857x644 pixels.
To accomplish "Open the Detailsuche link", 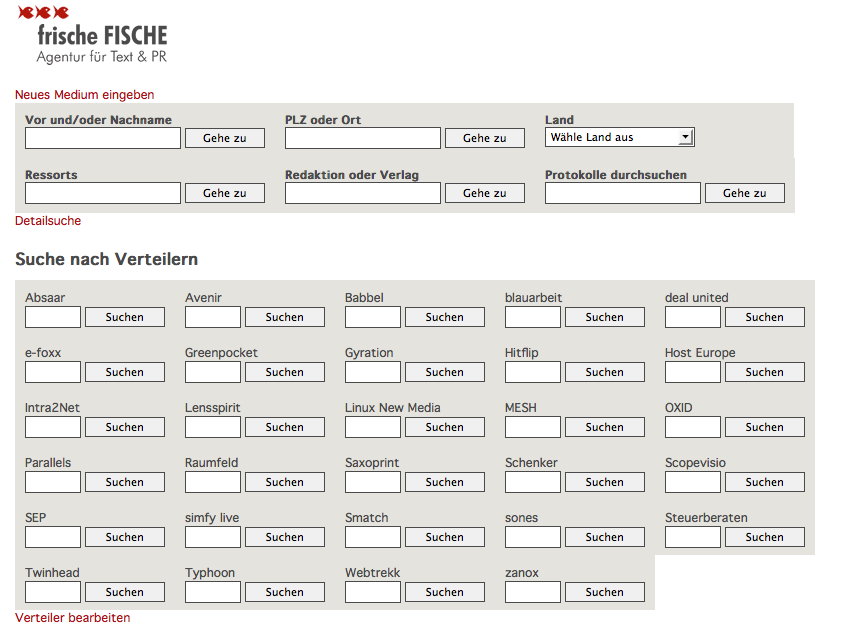I will [48, 221].
